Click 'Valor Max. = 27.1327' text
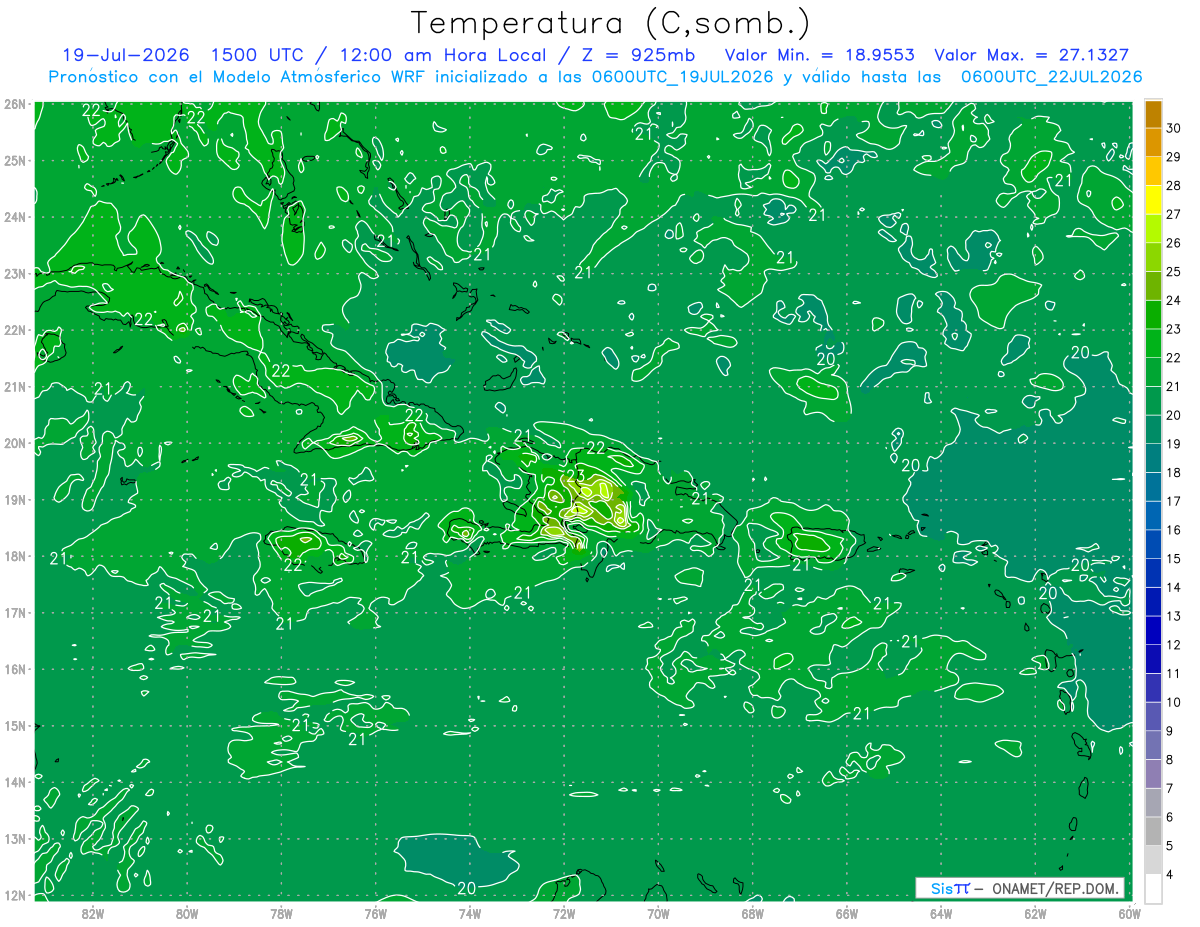1200x927 pixels. (1032, 55)
